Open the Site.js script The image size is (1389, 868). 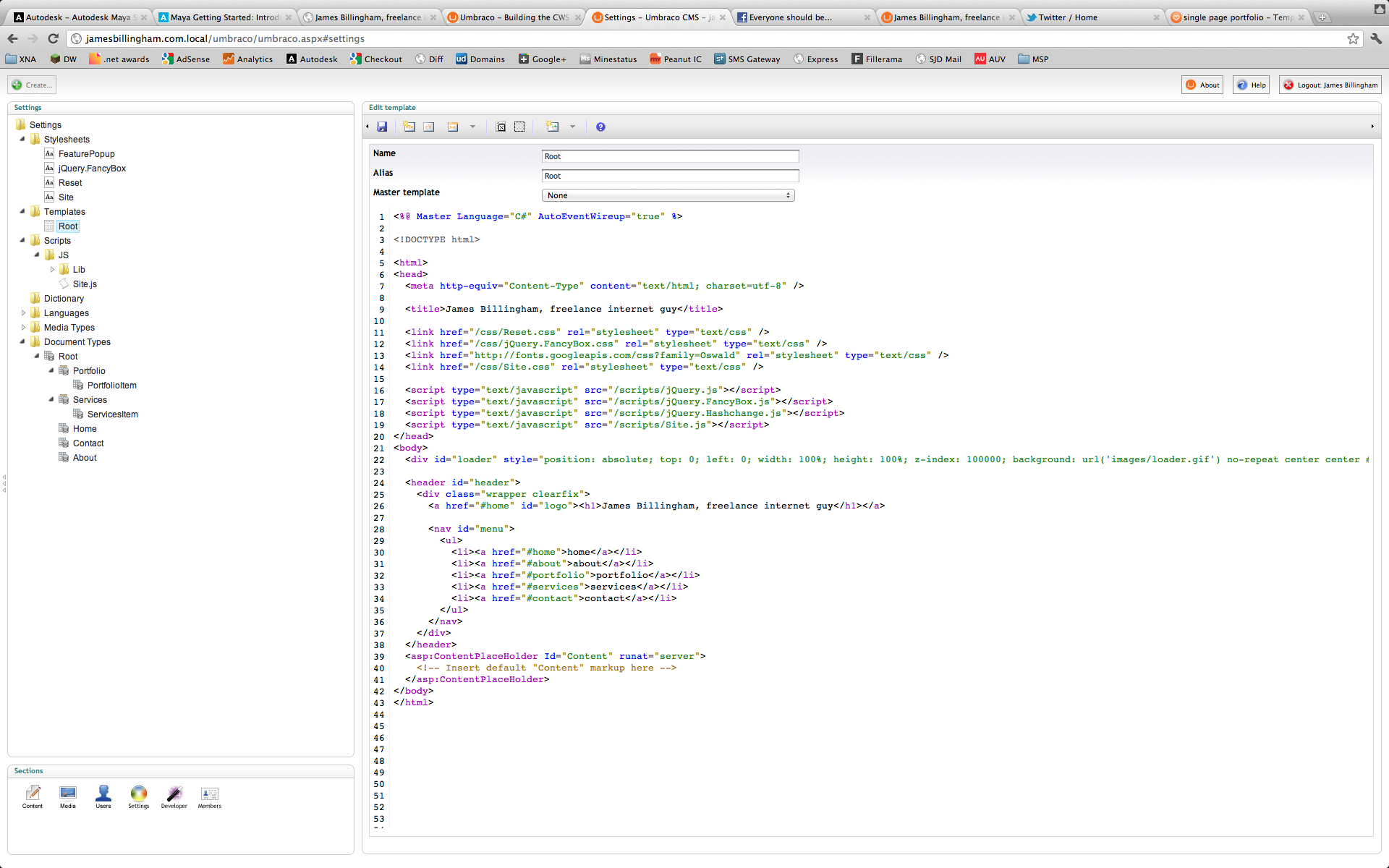85,284
